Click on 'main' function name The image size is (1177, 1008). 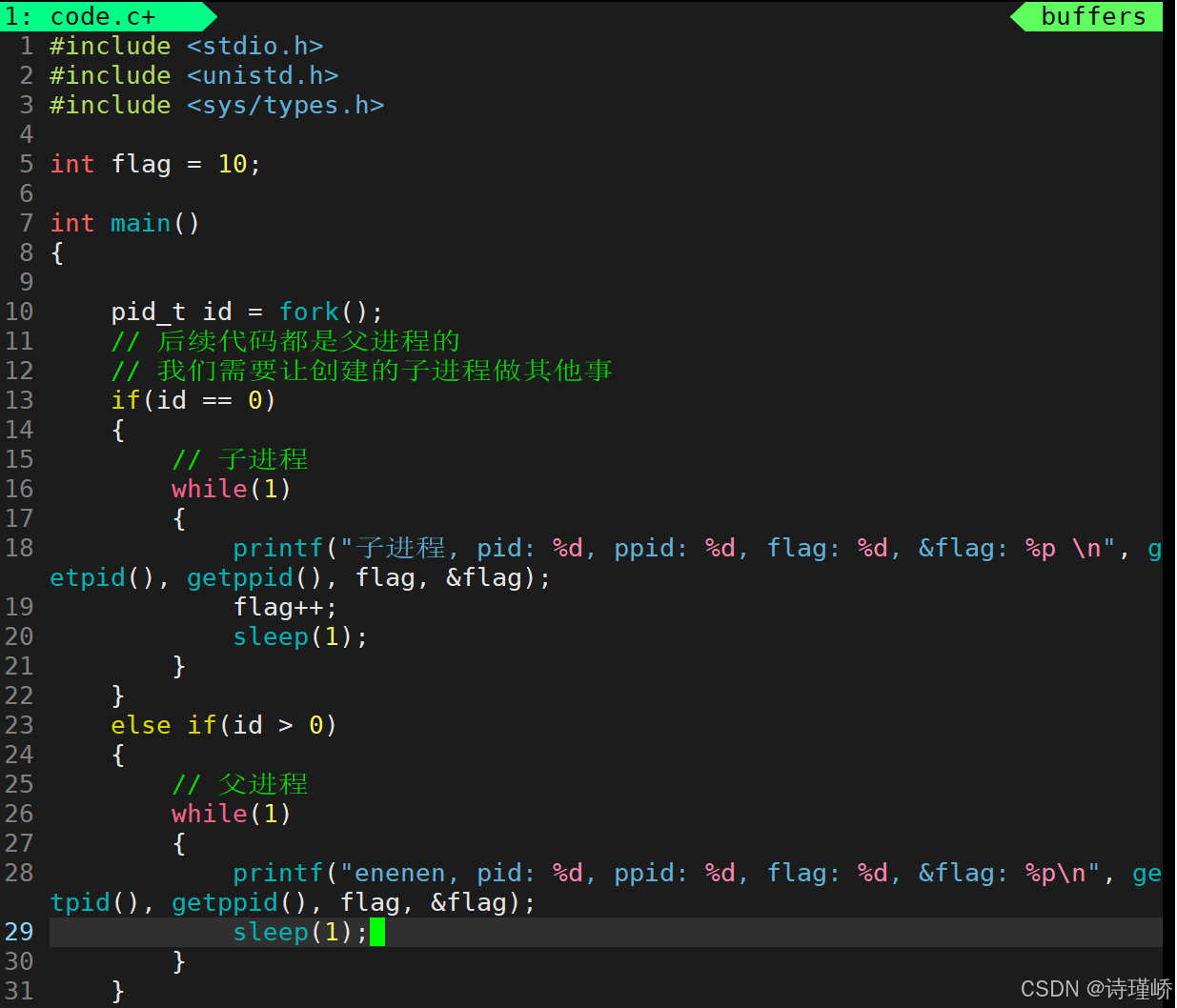[x=140, y=223]
